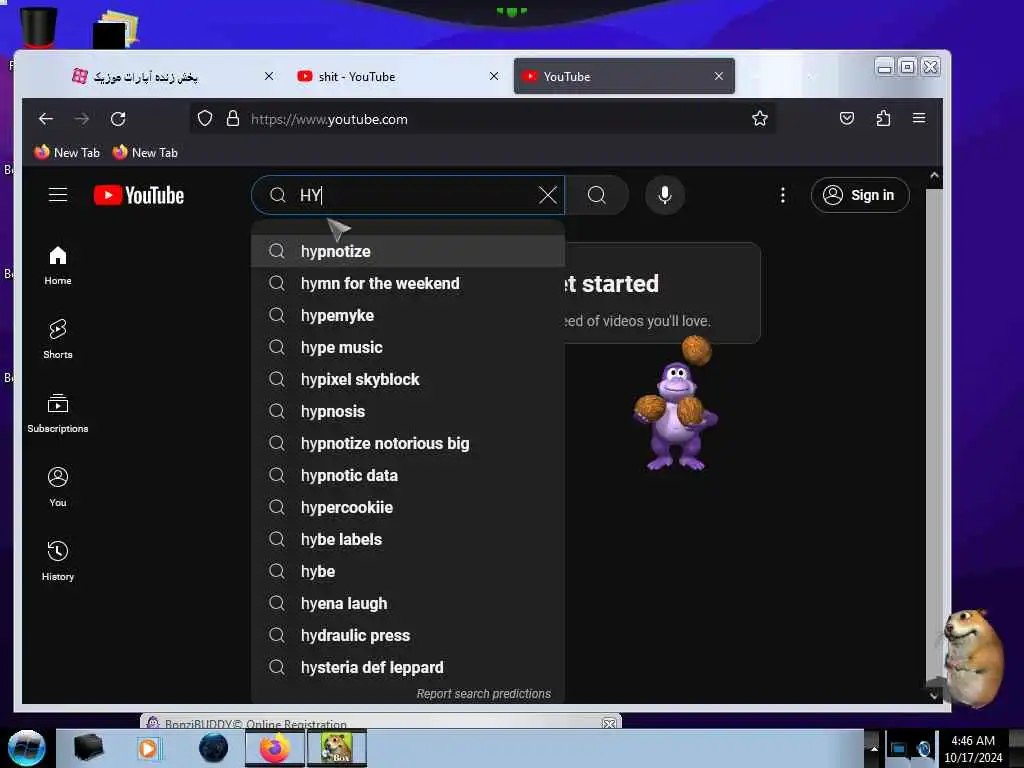The image size is (1024, 768).
Task: Close the active YouTube tab
Action: (x=718, y=76)
